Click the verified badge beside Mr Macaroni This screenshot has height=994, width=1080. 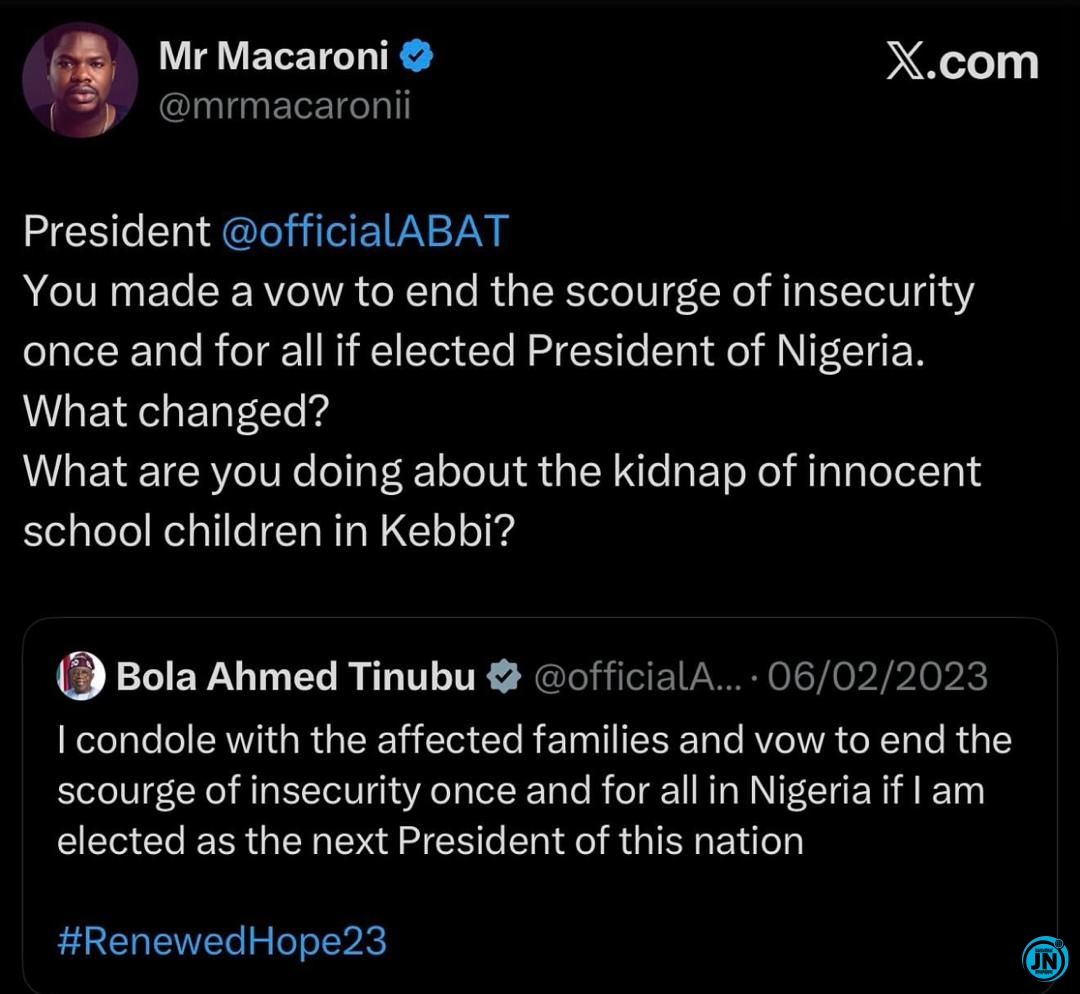click(x=417, y=58)
